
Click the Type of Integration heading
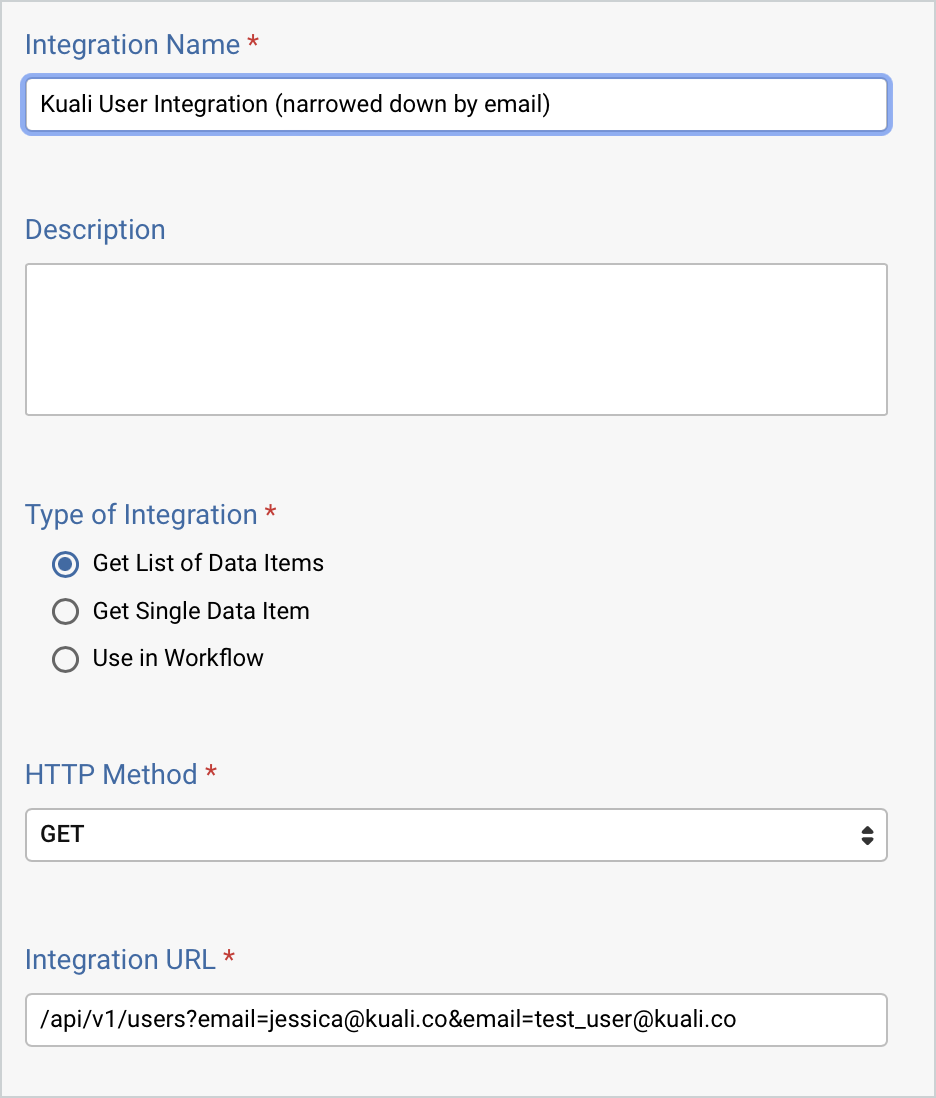click(141, 515)
